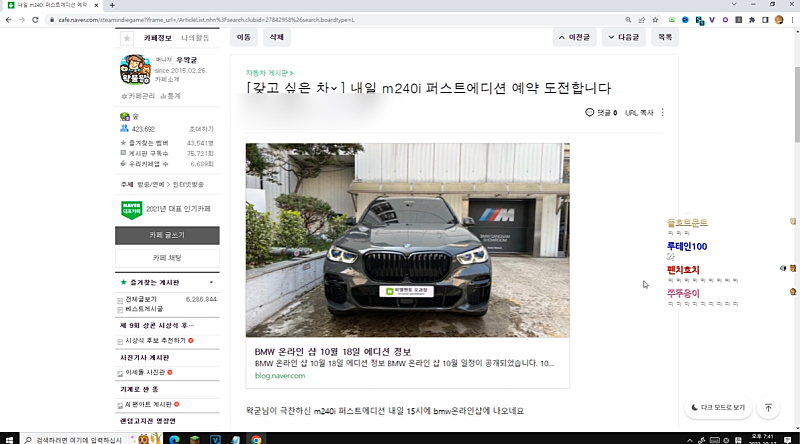Enable dark mode view
Viewport: 800px width, 444px height.
point(718,408)
